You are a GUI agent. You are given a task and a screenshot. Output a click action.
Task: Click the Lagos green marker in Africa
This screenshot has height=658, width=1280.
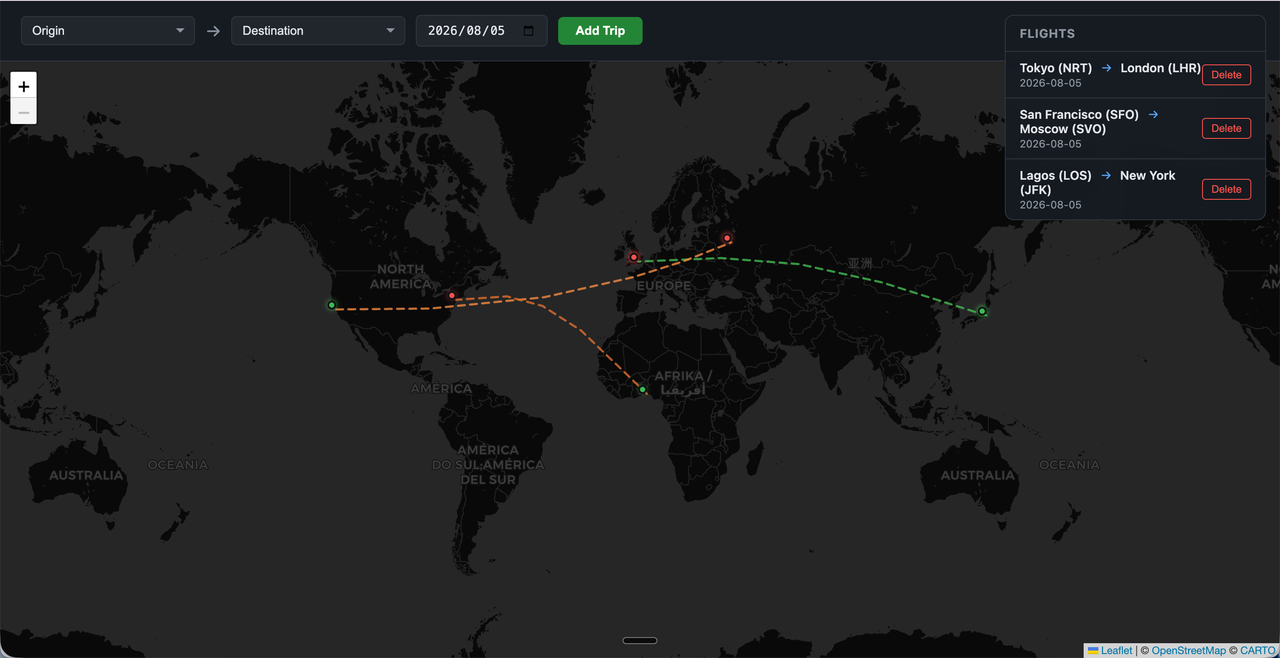coord(643,389)
